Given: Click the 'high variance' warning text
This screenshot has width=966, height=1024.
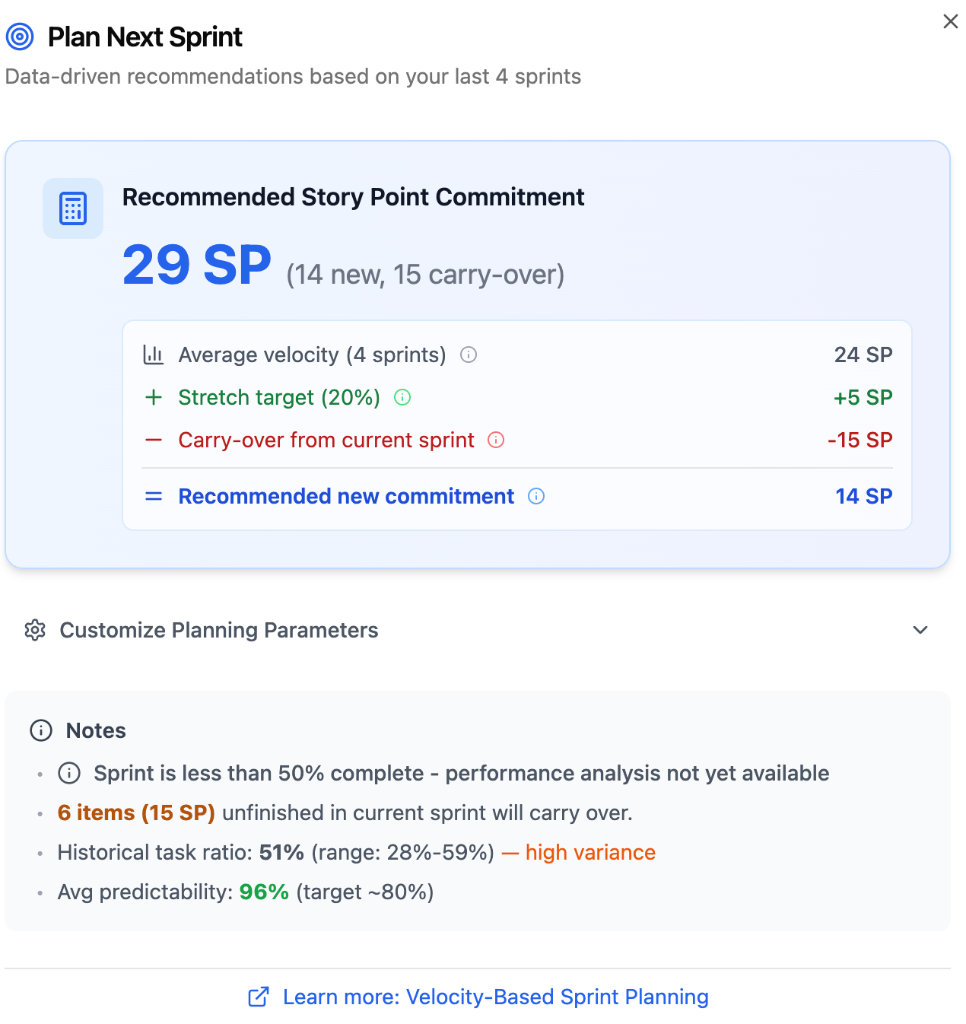Looking at the screenshot, I should point(590,852).
